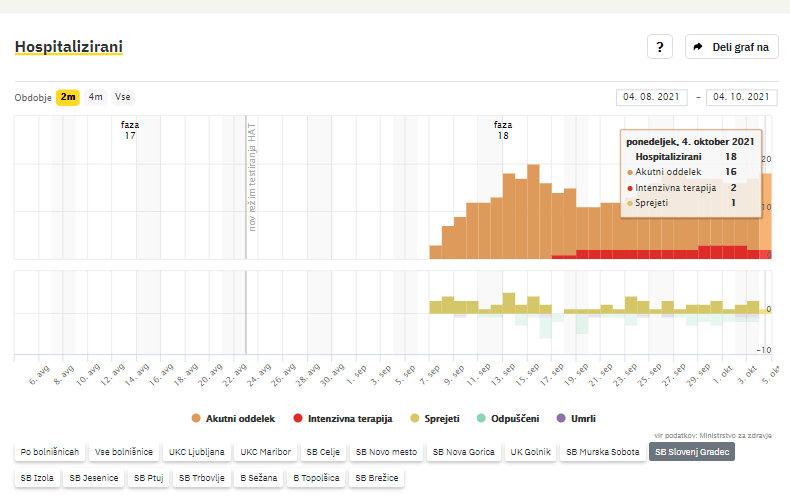Choose UKC Ljubljana hospital
This screenshot has width=790, height=503.
tap(197, 452)
